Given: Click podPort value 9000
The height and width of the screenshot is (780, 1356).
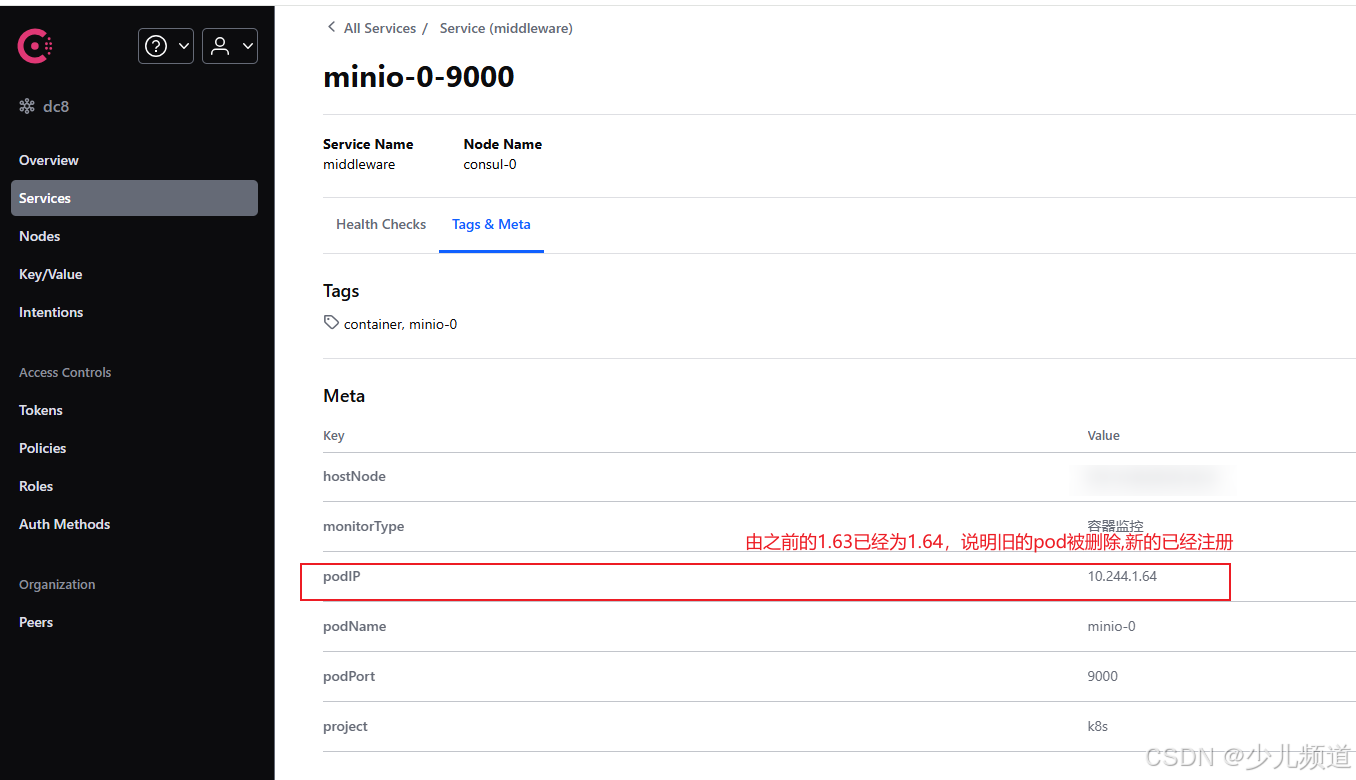Looking at the screenshot, I should [1103, 676].
